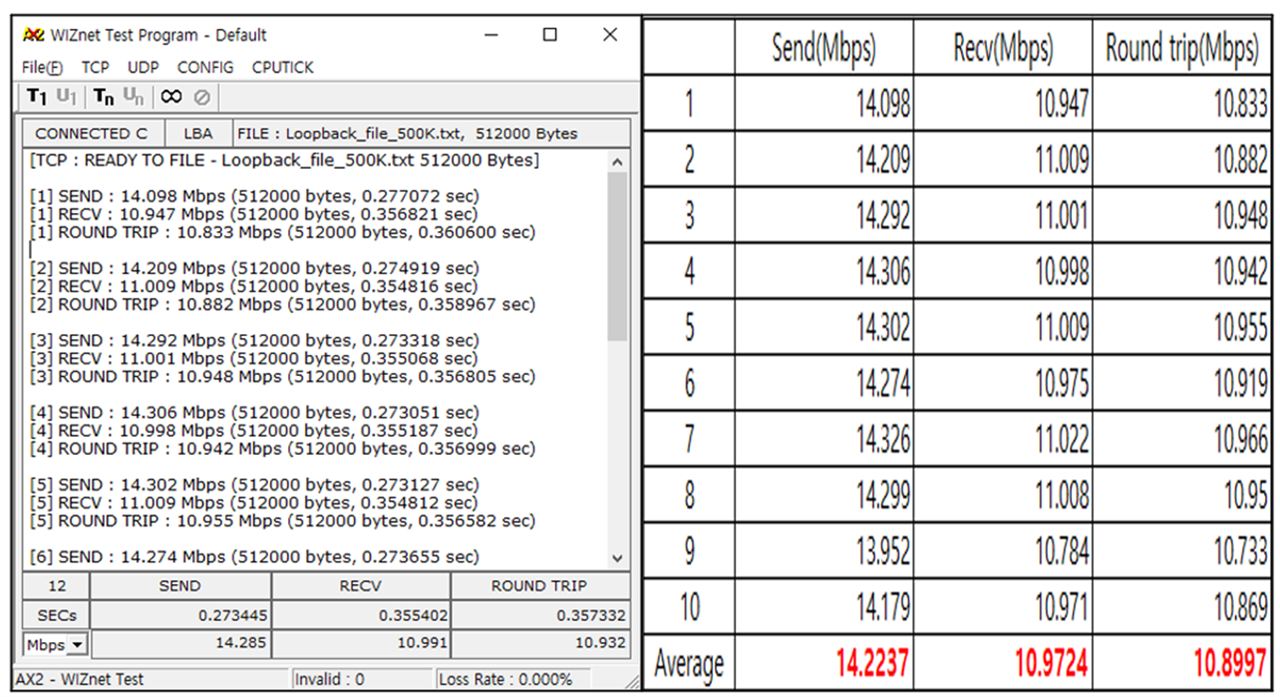
Task: Select log line [3] RECV : 11.001 Mbps
Action: click(254, 358)
